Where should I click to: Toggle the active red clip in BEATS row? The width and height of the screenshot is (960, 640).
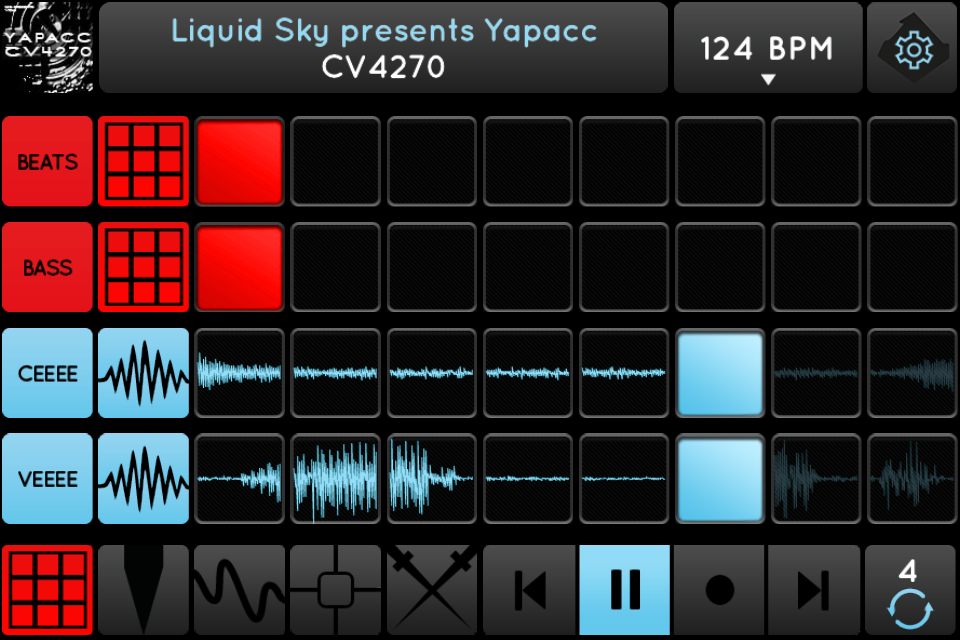pos(239,162)
